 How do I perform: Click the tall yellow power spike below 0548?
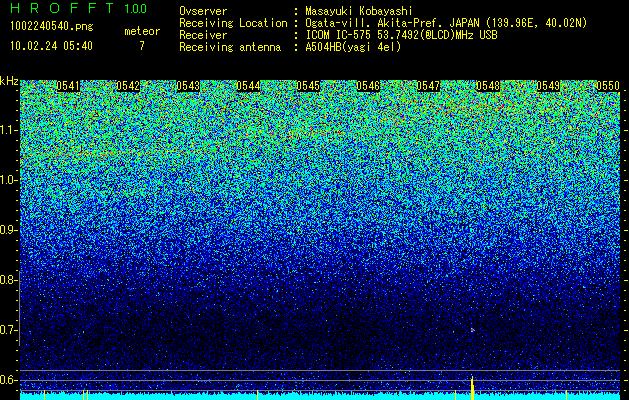473,388
